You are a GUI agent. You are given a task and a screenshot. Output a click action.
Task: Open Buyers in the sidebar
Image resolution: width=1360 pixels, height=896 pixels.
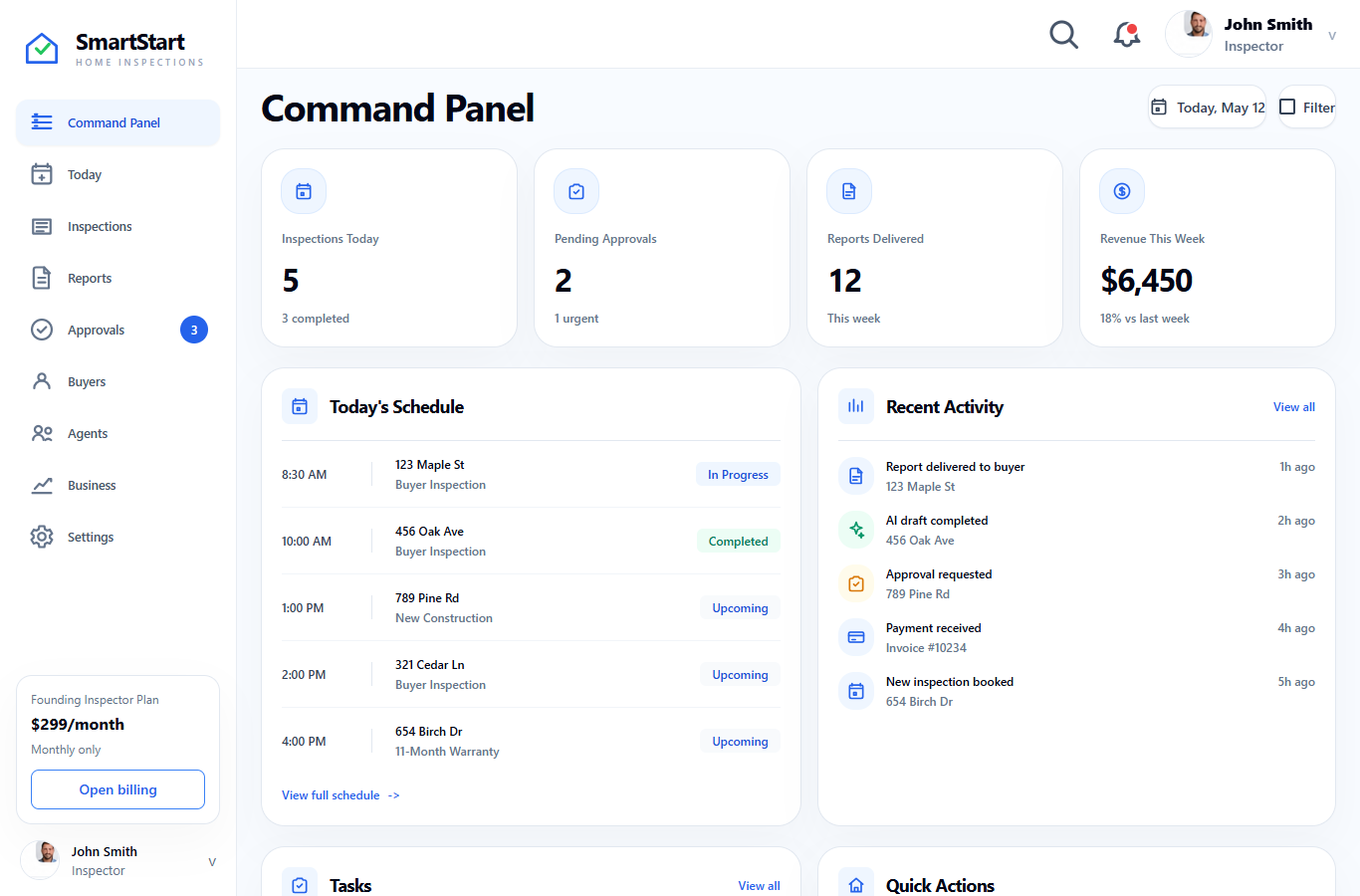click(x=117, y=381)
